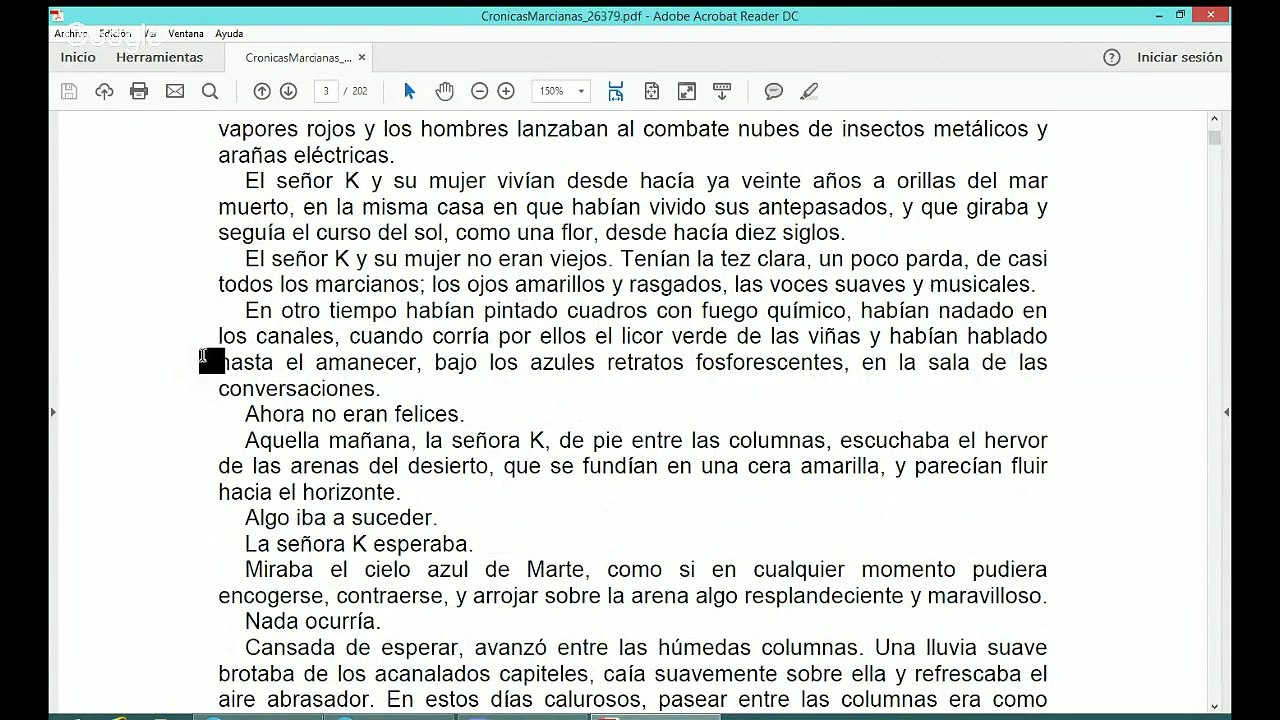Select the highlighter pen tool
This screenshot has width=1280, height=720.
810,91
